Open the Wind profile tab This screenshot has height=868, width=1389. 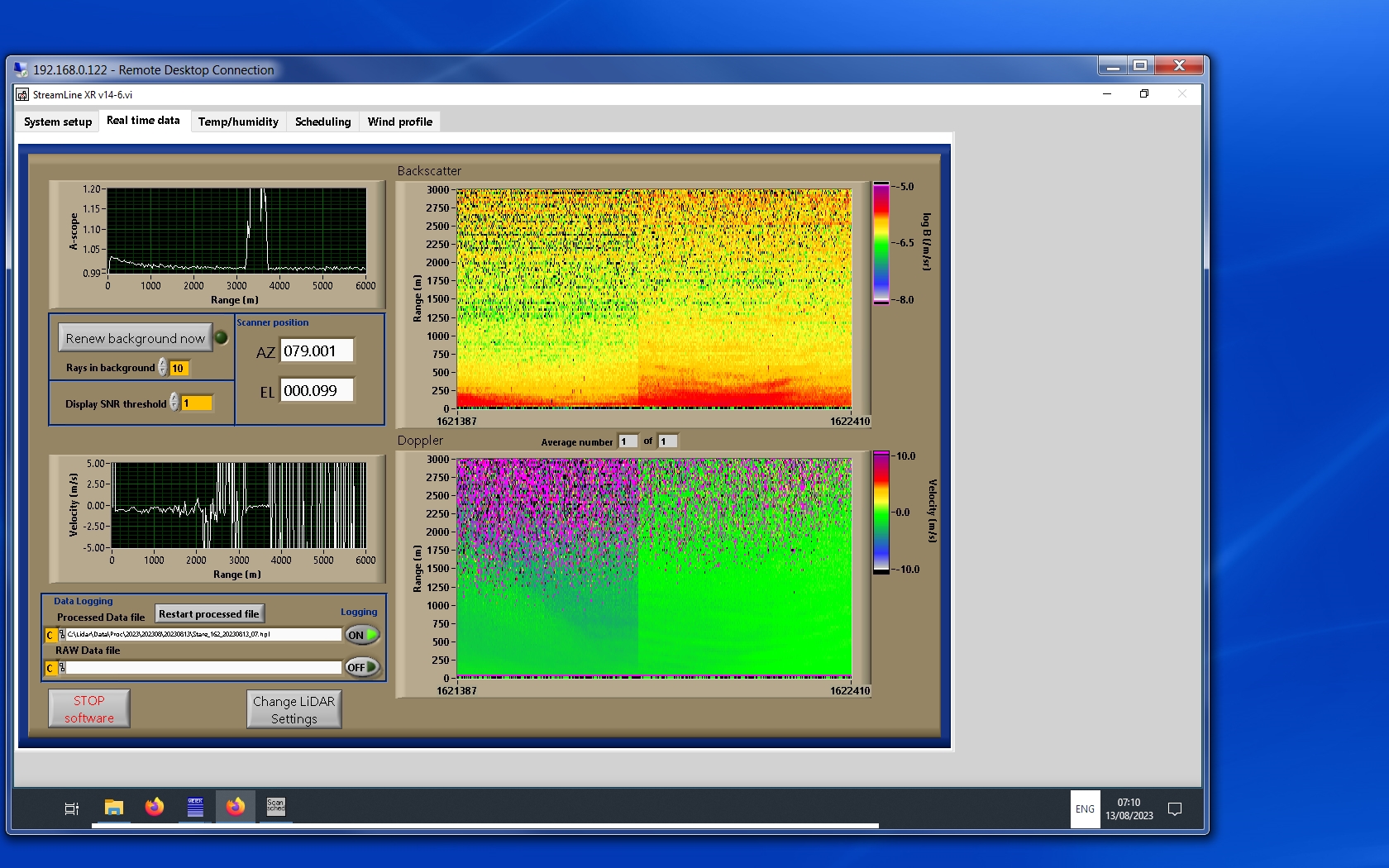[399, 122]
